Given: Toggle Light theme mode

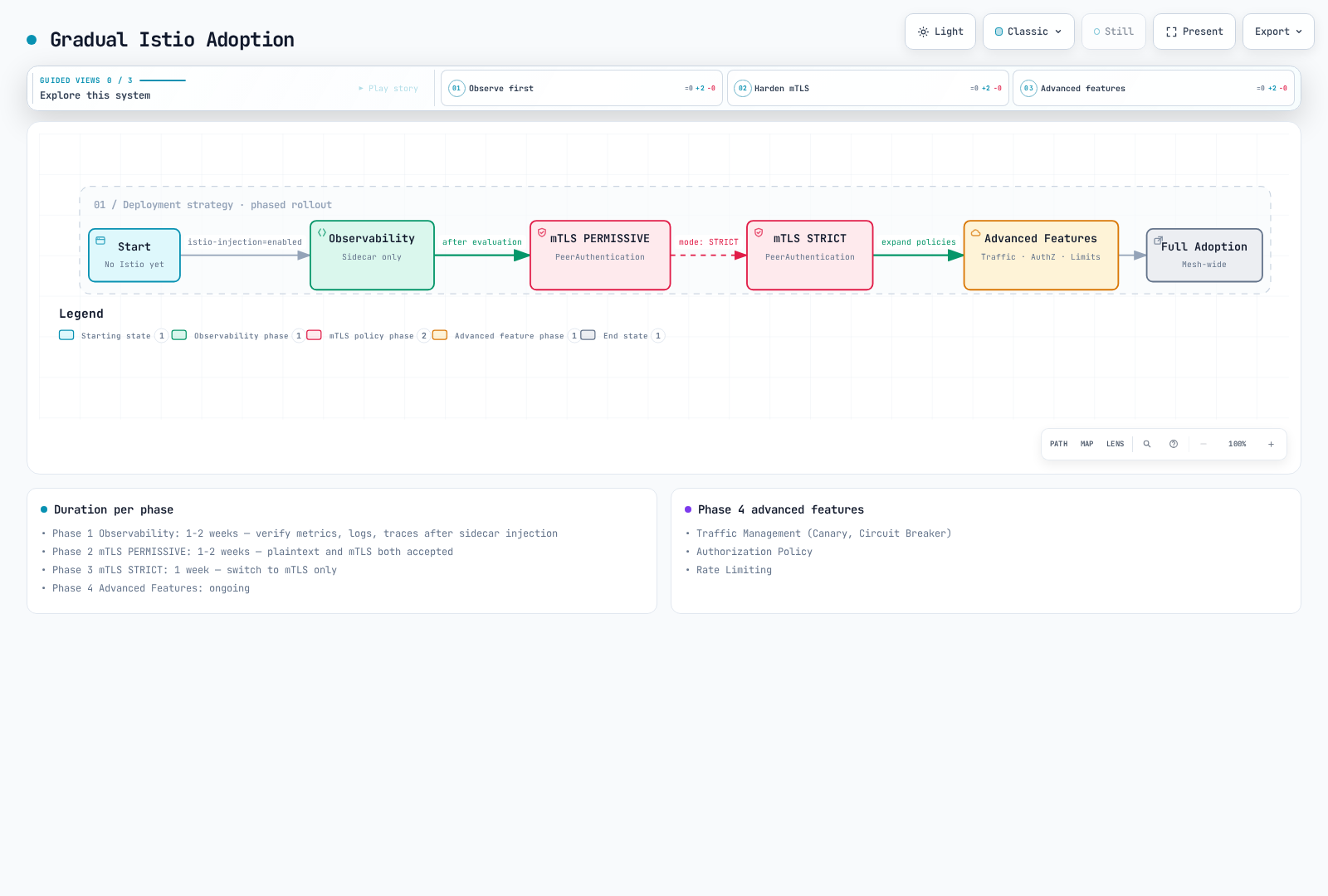Looking at the screenshot, I should (x=940, y=32).
